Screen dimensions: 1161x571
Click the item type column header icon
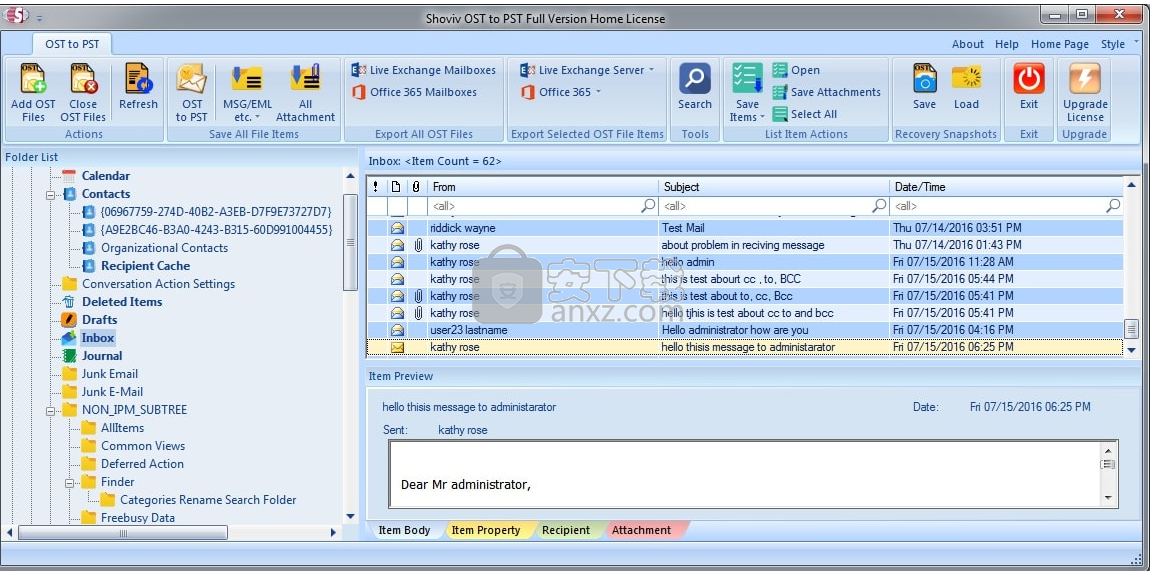tap(395, 187)
